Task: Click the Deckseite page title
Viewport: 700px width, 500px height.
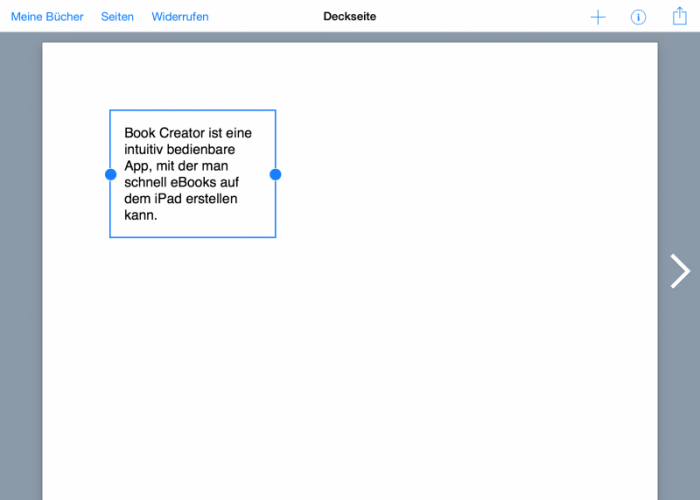Action: click(x=350, y=17)
